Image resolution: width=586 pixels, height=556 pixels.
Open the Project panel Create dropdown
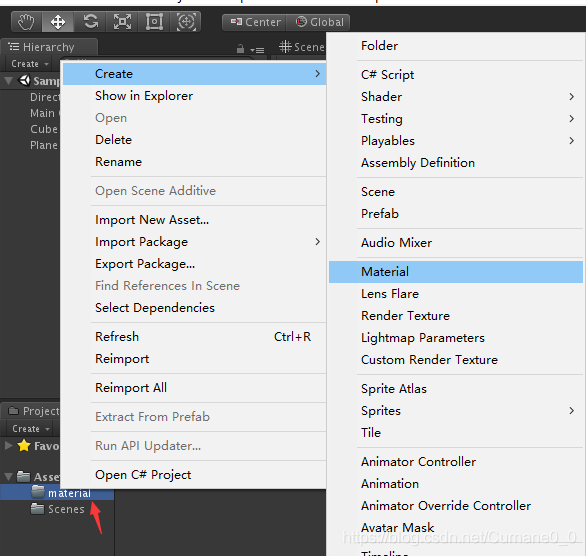tap(31, 429)
